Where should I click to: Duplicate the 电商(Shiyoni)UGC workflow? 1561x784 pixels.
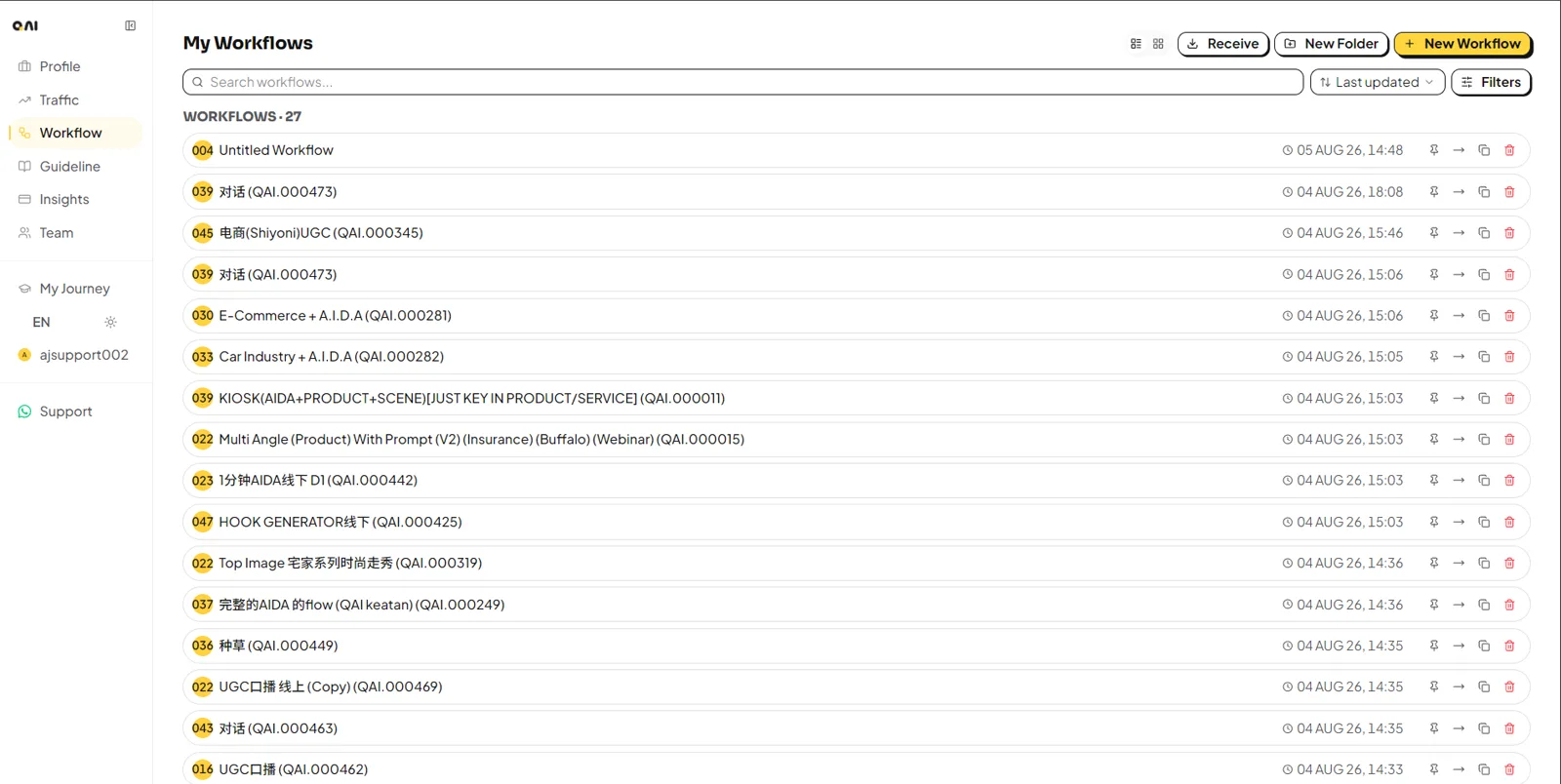[x=1484, y=233]
